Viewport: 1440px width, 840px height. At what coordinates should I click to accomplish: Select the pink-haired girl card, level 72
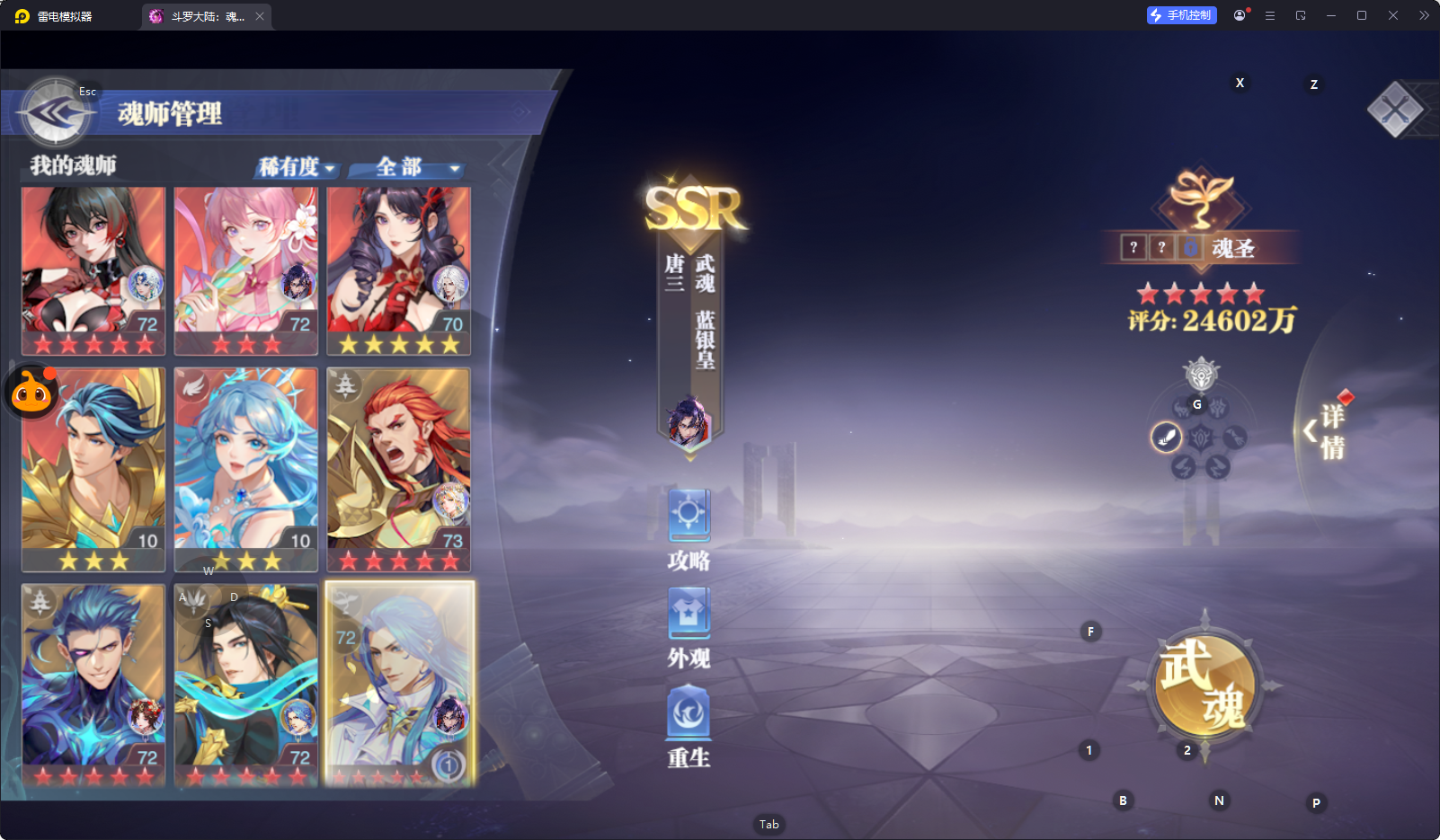click(x=246, y=271)
